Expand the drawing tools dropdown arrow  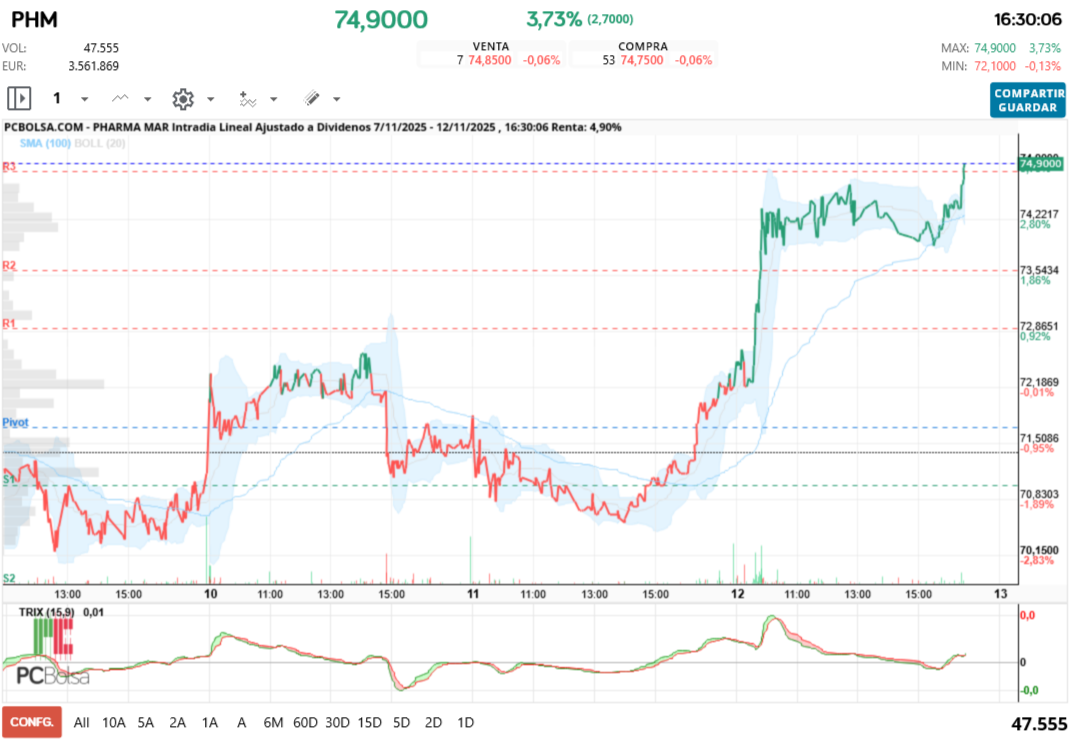(x=335, y=98)
